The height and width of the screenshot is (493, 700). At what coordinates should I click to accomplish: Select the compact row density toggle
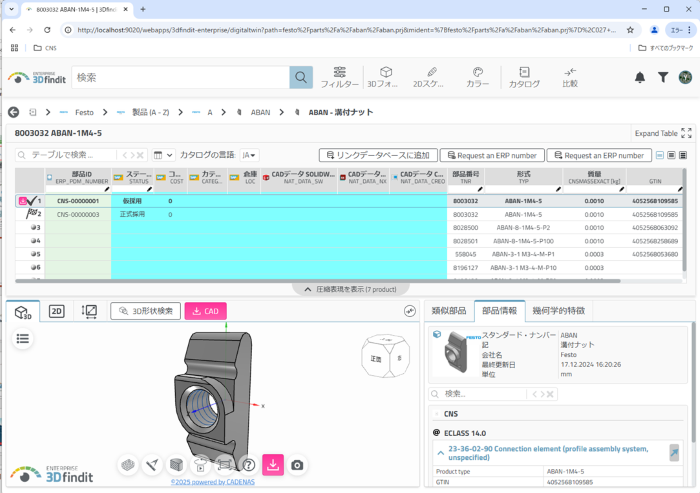[660, 155]
